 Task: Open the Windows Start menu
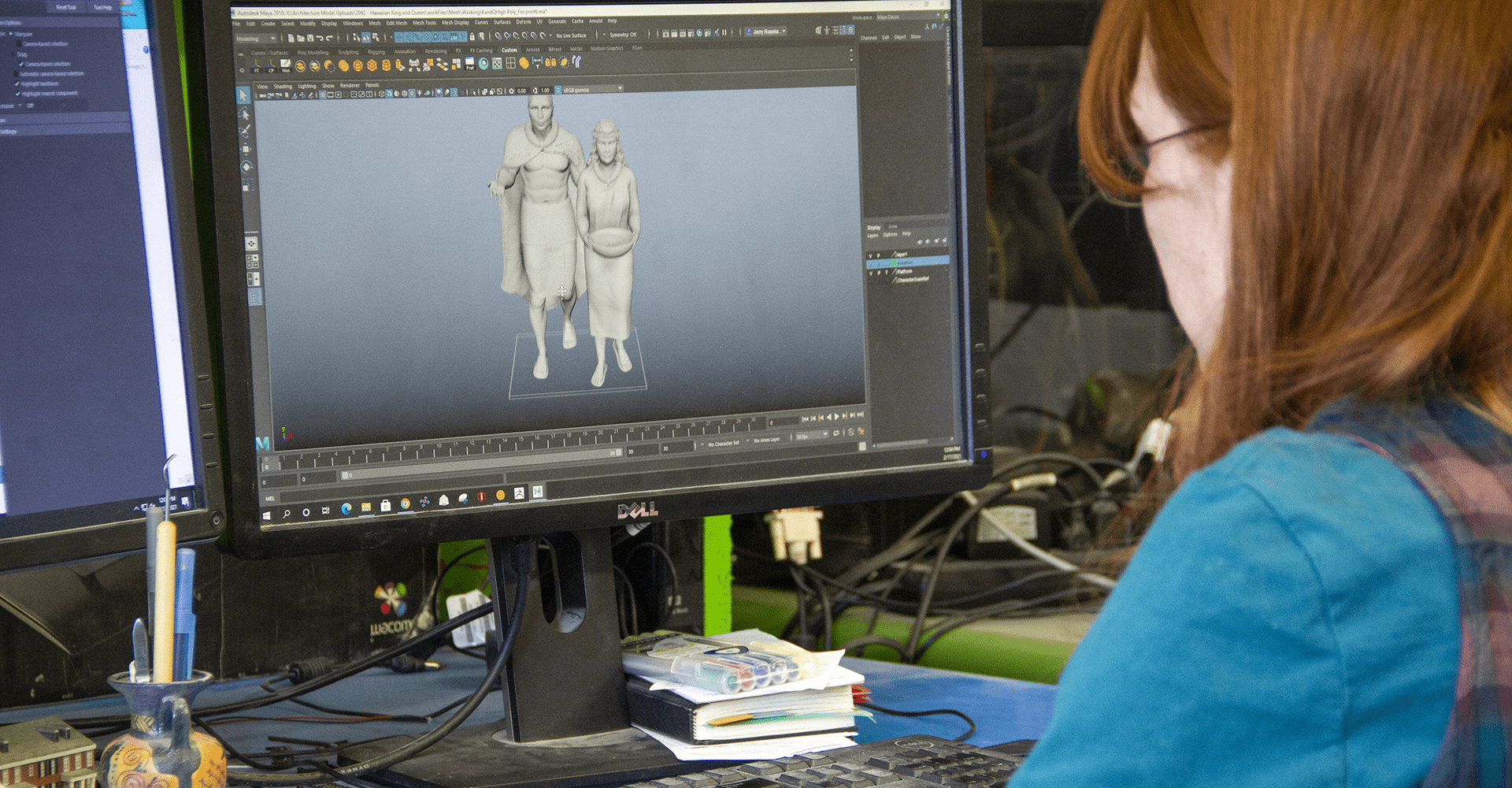pyautogui.click(x=266, y=515)
